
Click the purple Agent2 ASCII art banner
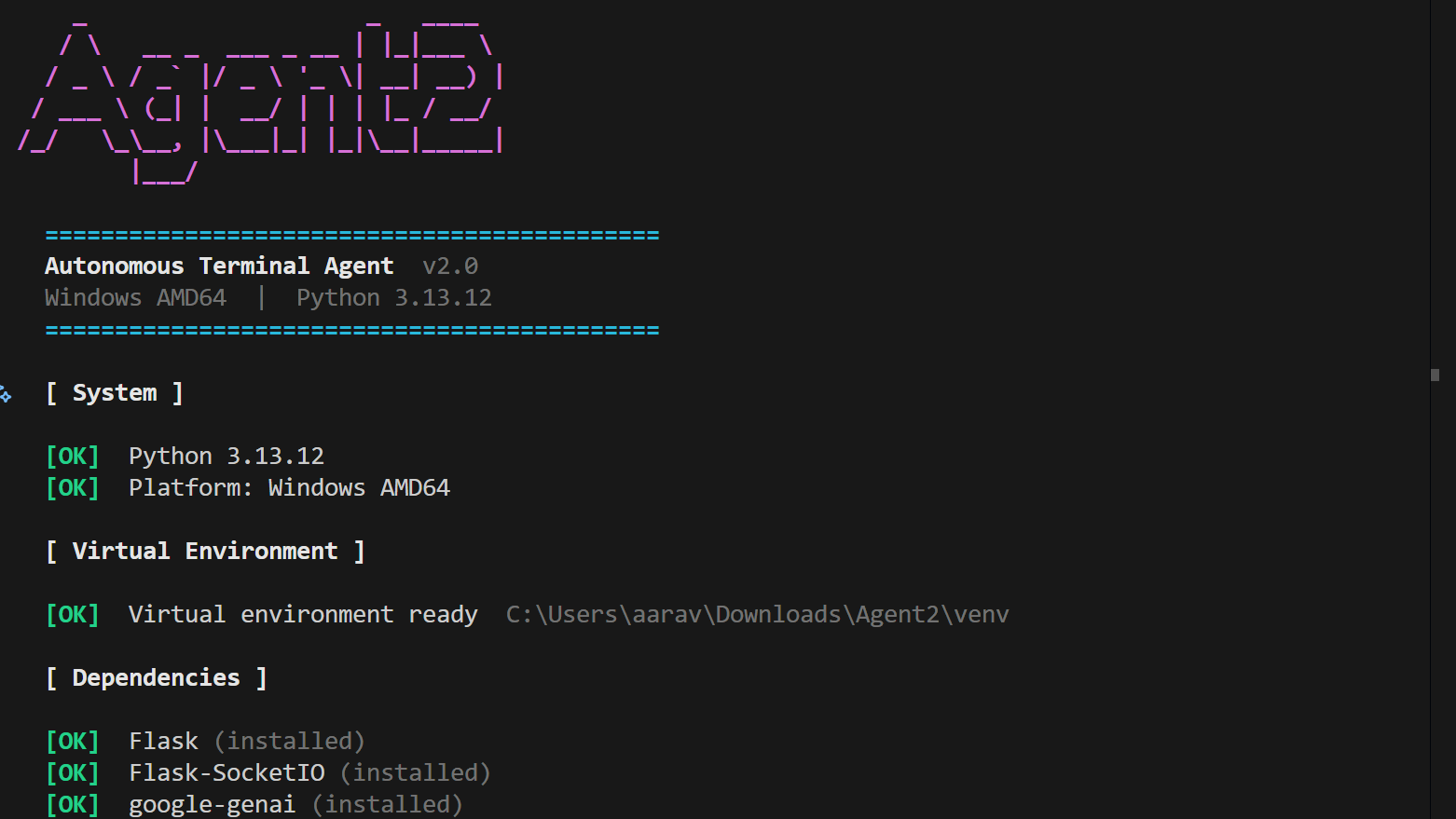(261, 101)
